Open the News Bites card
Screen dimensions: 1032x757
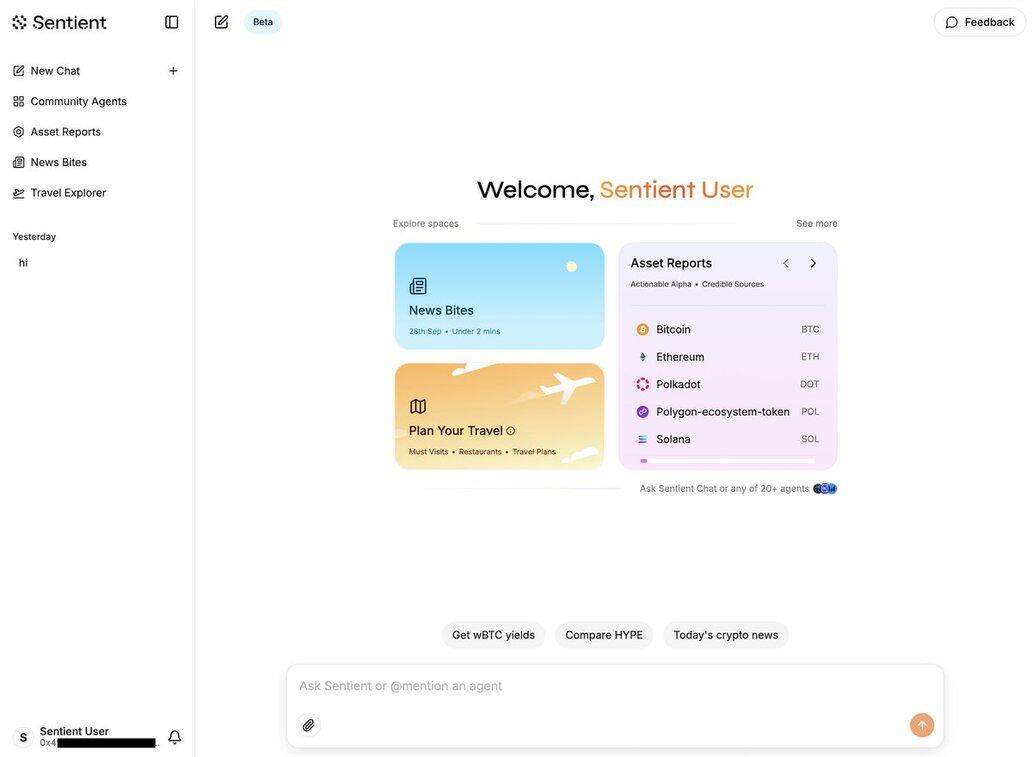500,296
